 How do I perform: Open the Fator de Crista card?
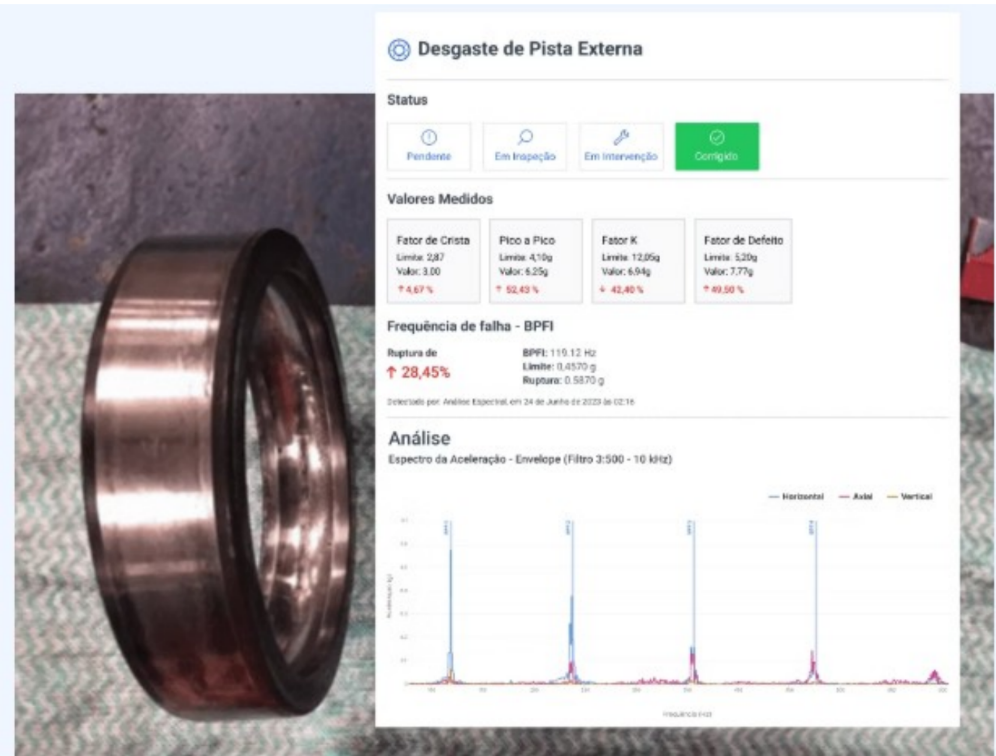coord(434,261)
